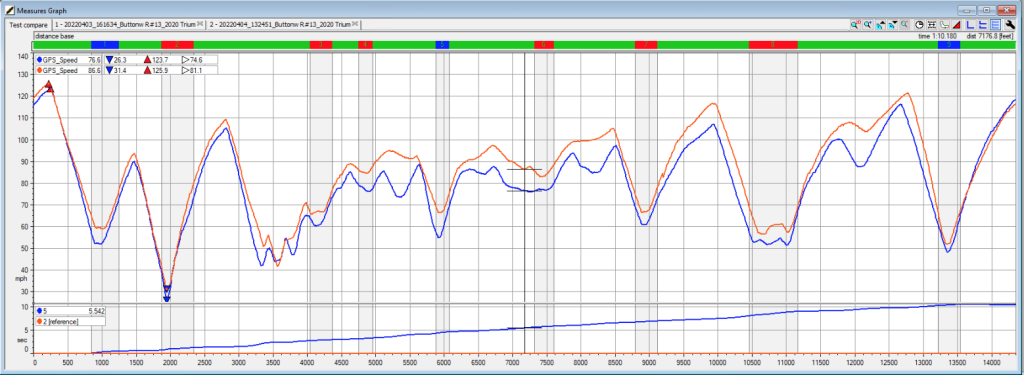Select blue sector 1 in track bar
The width and height of the screenshot is (1024, 375).
pyautogui.click(x=105, y=44)
